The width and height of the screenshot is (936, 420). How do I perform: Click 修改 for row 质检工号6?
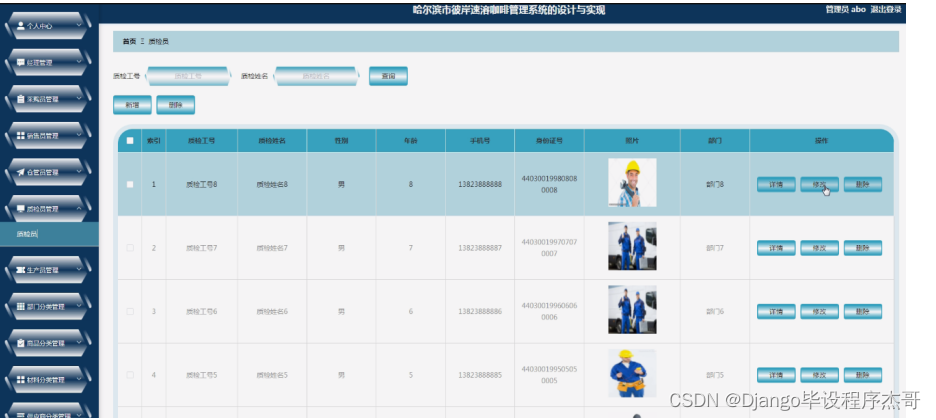pos(819,311)
